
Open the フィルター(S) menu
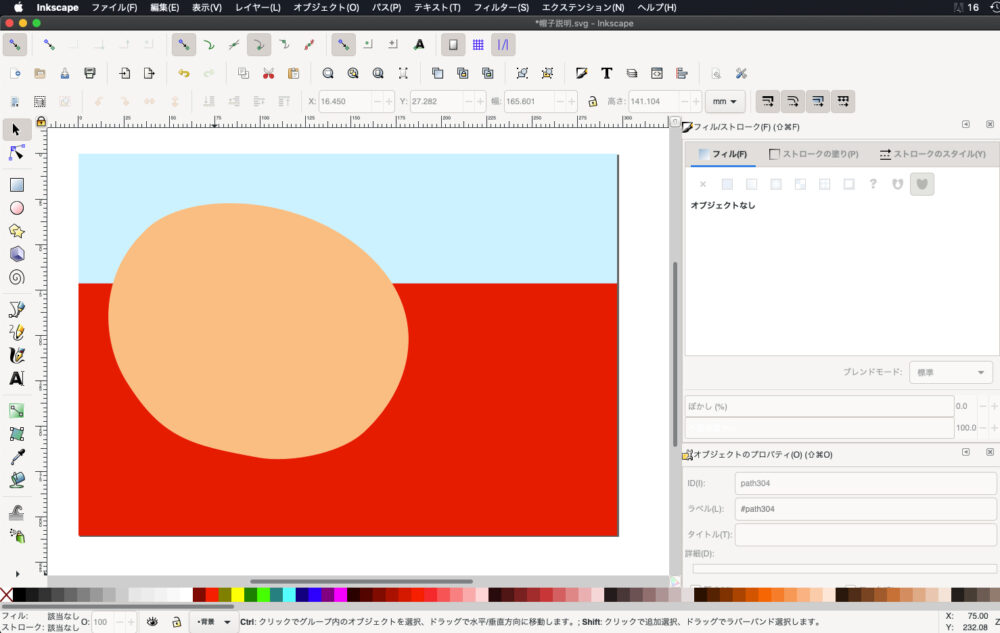[x=501, y=7]
